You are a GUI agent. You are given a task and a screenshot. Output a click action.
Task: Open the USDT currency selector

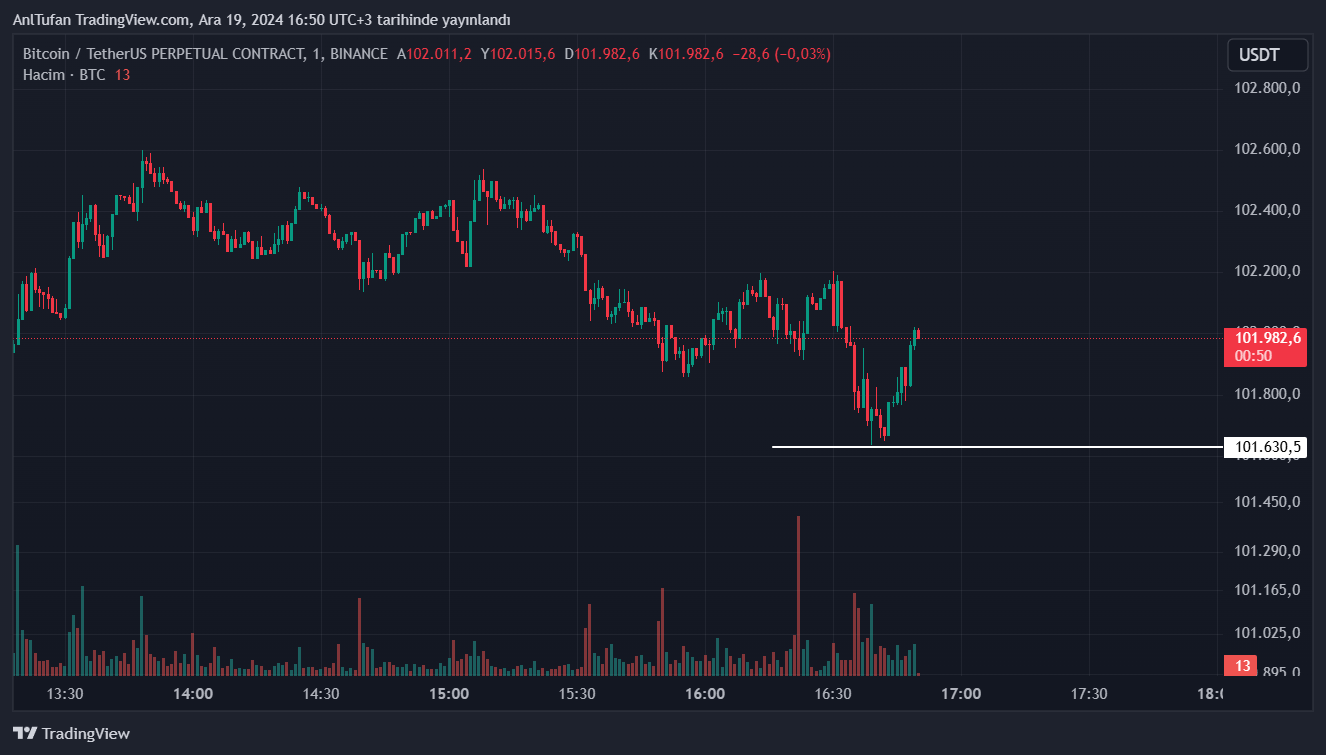(1267, 55)
